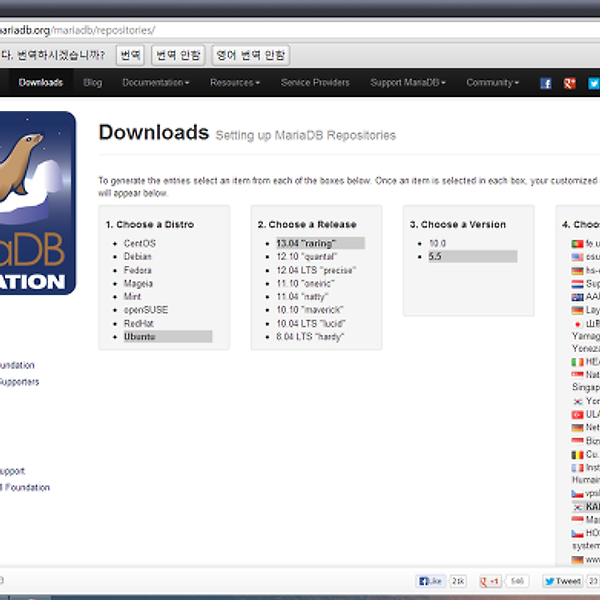Viewport: 600px width, 600px height.
Task: Select the German flag mirror beside 'www'
Action: click(x=577, y=560)
